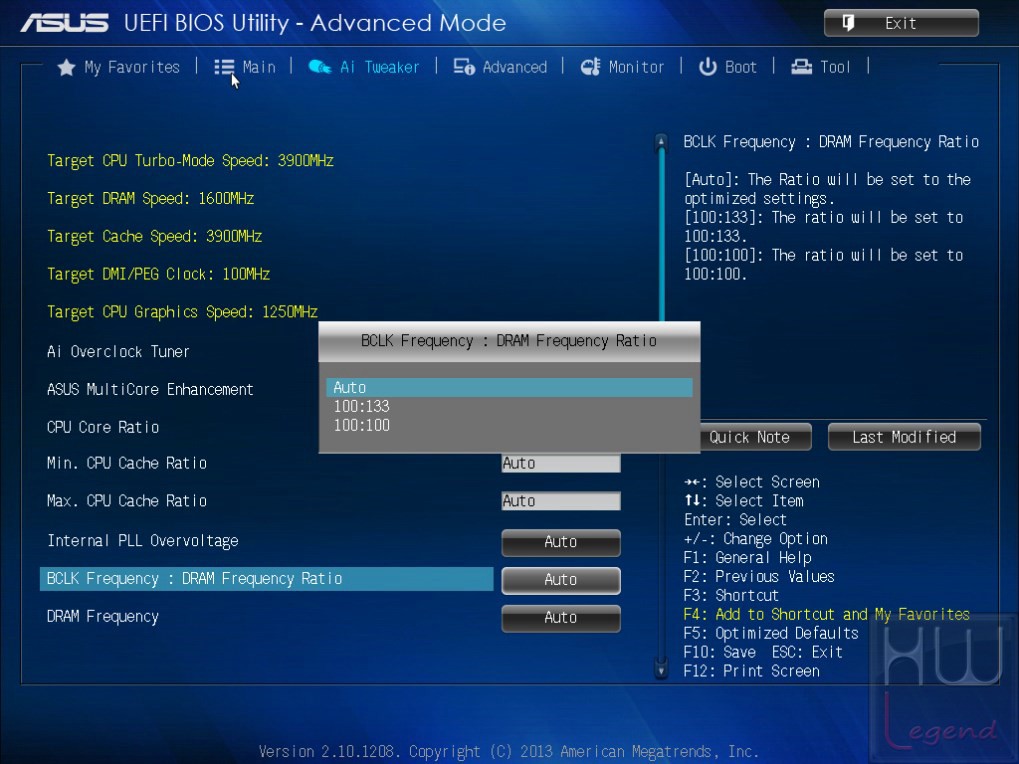
Task: Choose 100:133 in the ratio popup
Action: pyautogui.click(x=510, y=406)
